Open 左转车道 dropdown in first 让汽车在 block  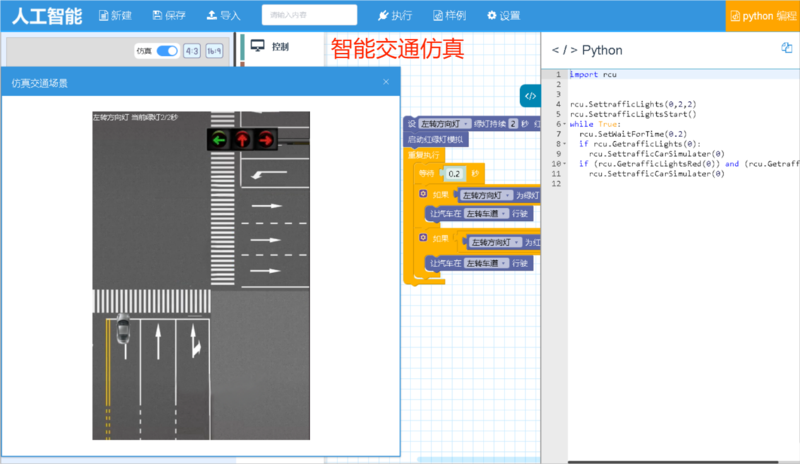click(x=487, y=214)
